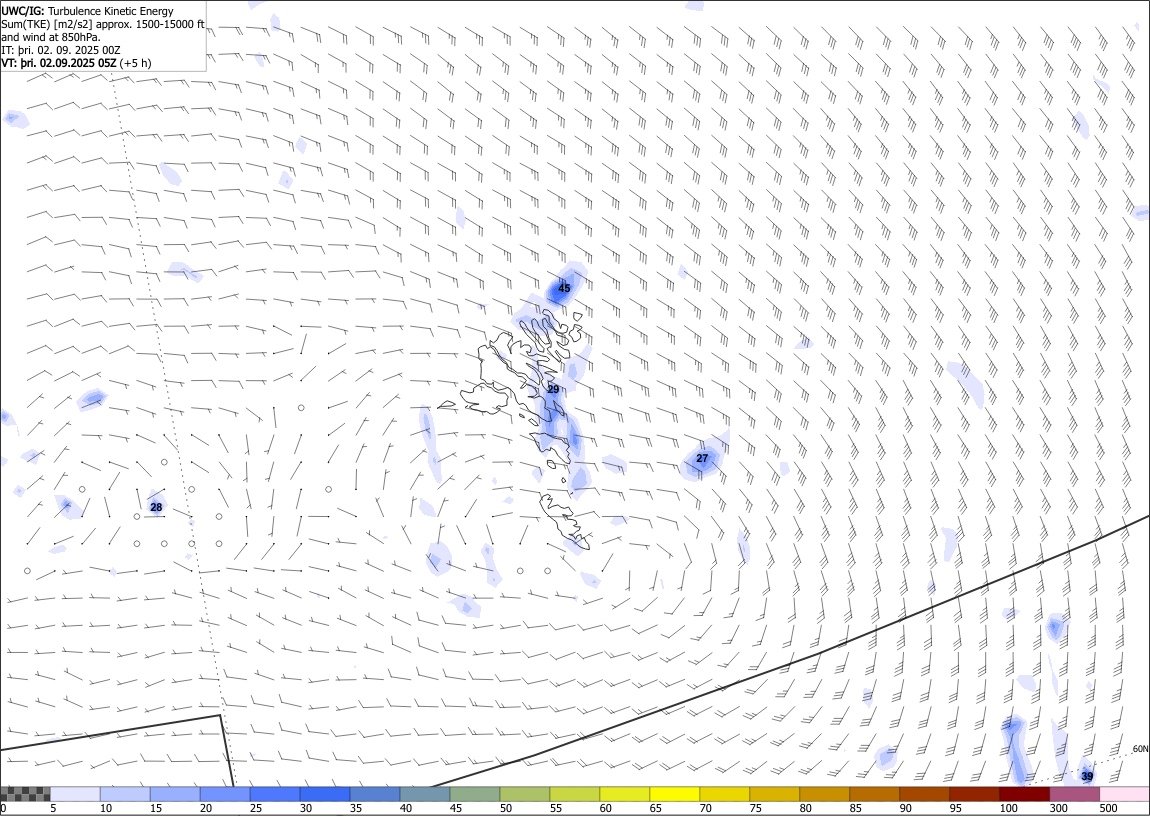Click the 'and wind at 850hPa.' text
Image resolution: width=1150 pixels, height=816 pixels.
point(51,37)
